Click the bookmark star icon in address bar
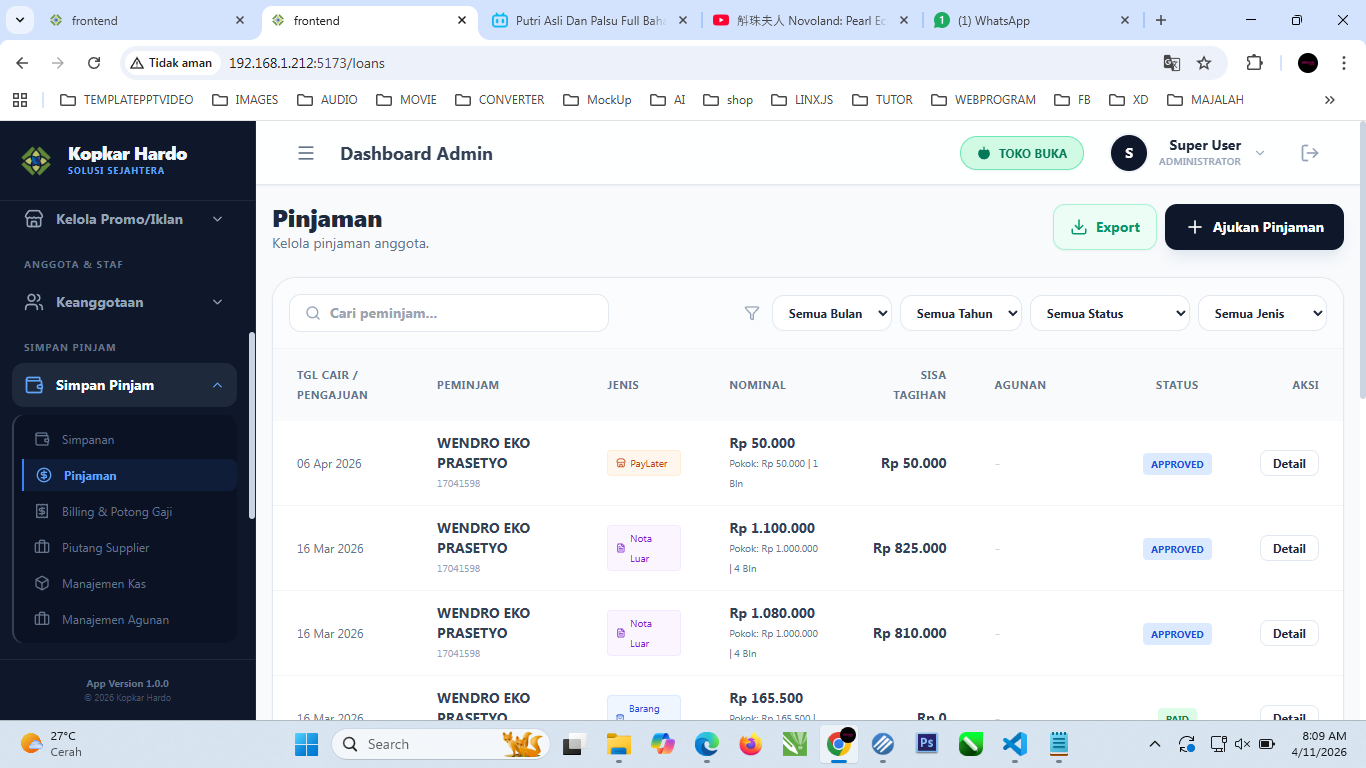Screen dimensions: 1366x768 [1204, 63]
